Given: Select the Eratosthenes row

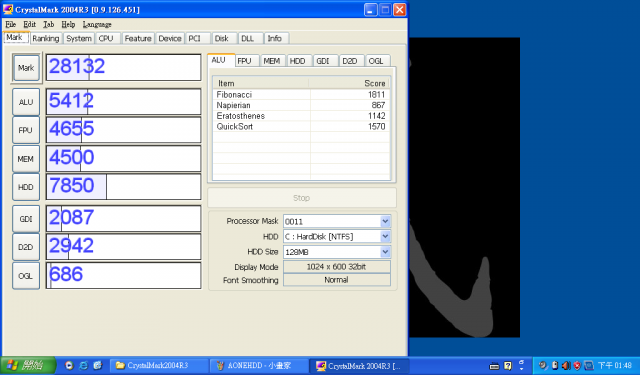Looking at the screenshot, I should (x=302, y=116).
